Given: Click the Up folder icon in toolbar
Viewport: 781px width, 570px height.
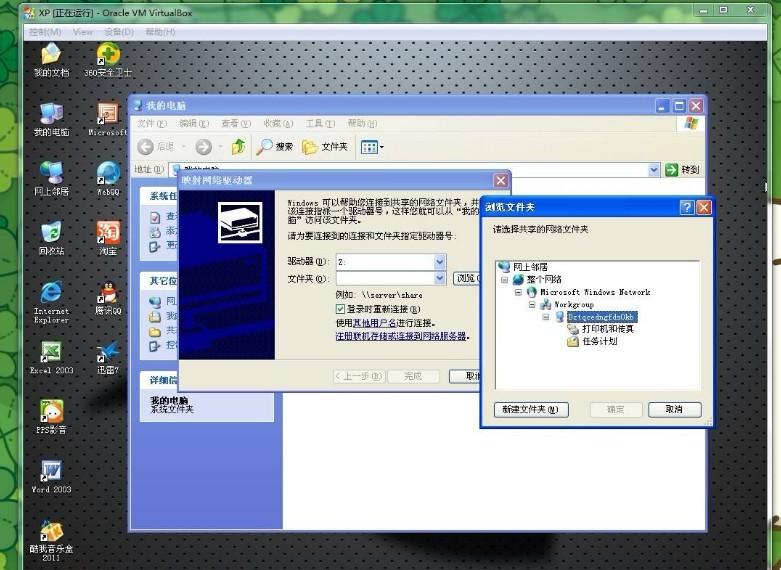Looking at the screenshot, I should pyautogui.click(x=239, y=146).
